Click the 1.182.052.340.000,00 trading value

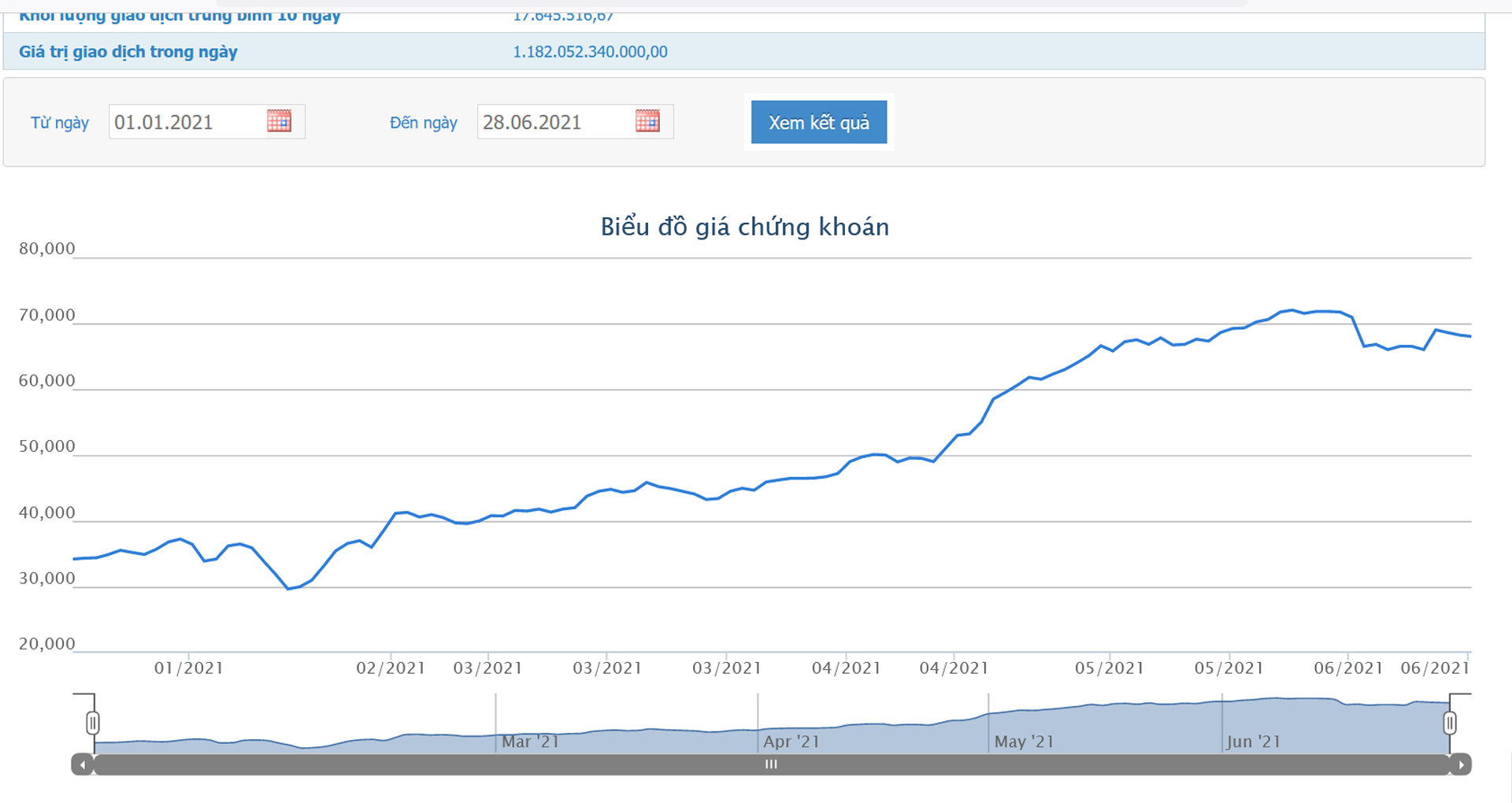(590, 52)
